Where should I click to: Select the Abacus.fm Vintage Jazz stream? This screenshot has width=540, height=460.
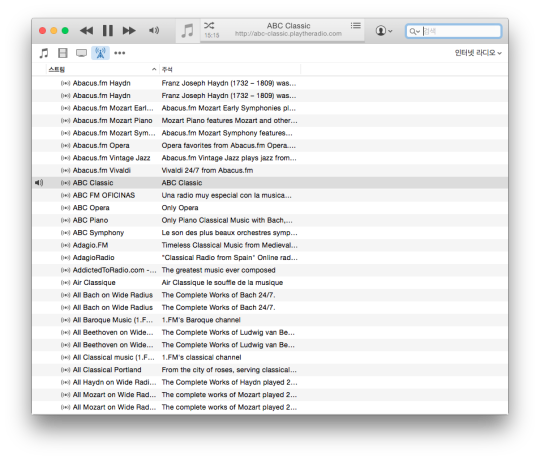[270, 158]
